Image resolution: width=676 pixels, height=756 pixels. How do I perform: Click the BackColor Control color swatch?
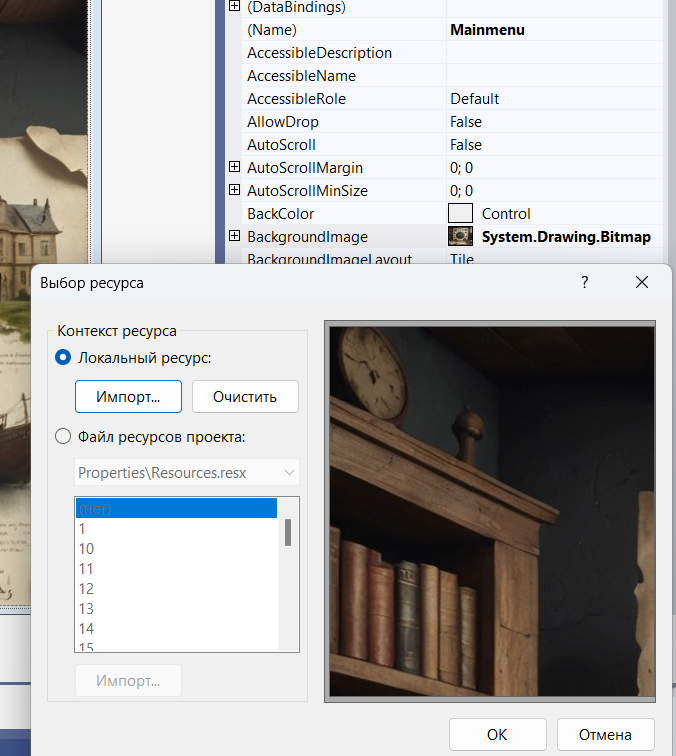[461, 214]
